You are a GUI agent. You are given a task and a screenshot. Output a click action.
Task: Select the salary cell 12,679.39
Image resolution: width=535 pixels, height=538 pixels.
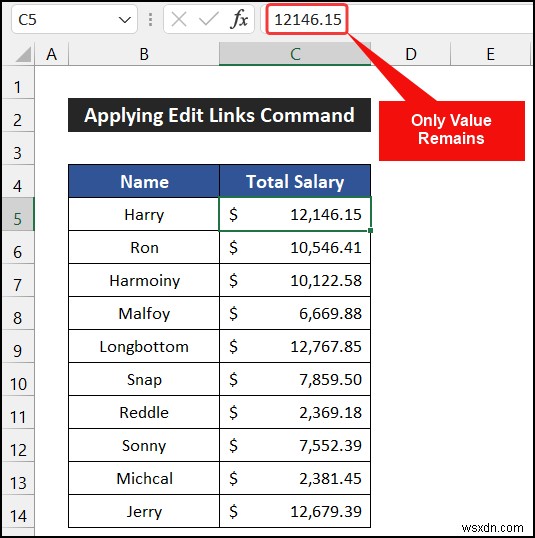coord(295,511)
